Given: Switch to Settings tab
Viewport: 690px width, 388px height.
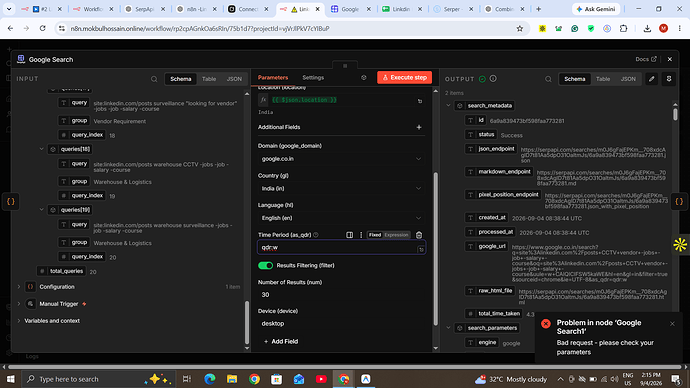Looking at the screenshot, I should 313,77.
